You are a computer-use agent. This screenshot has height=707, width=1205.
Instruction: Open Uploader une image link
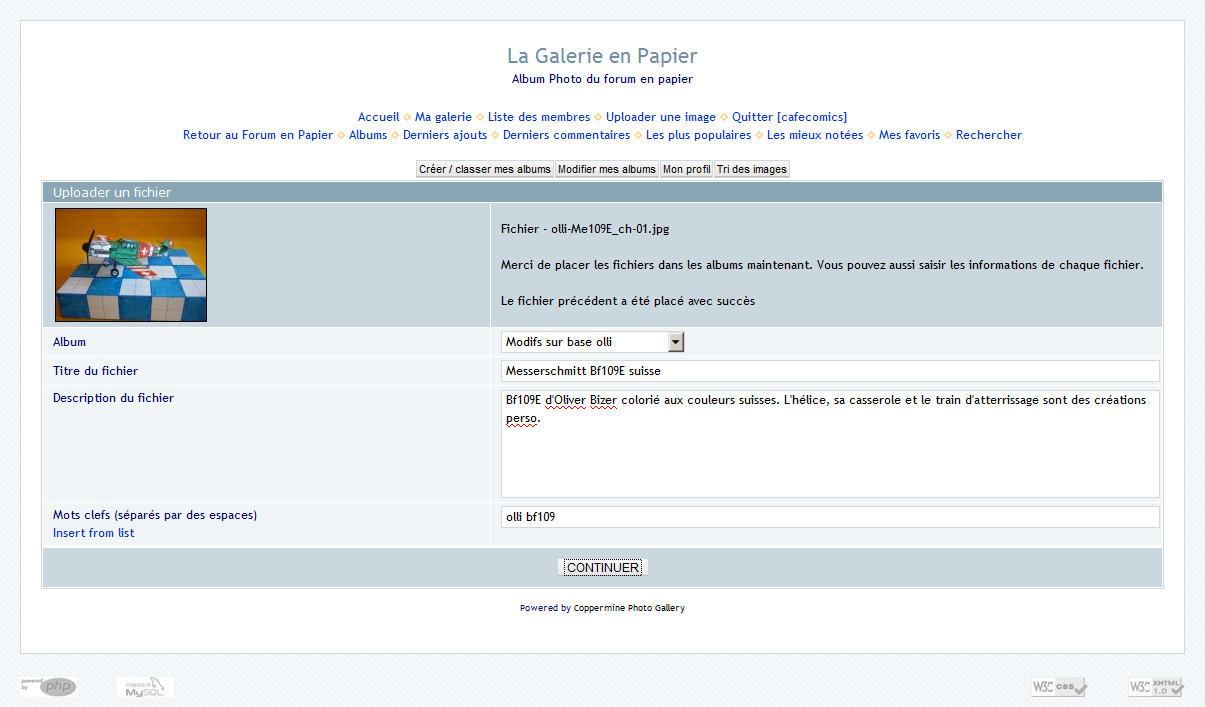pyautogui.click(x=661, y=117)
